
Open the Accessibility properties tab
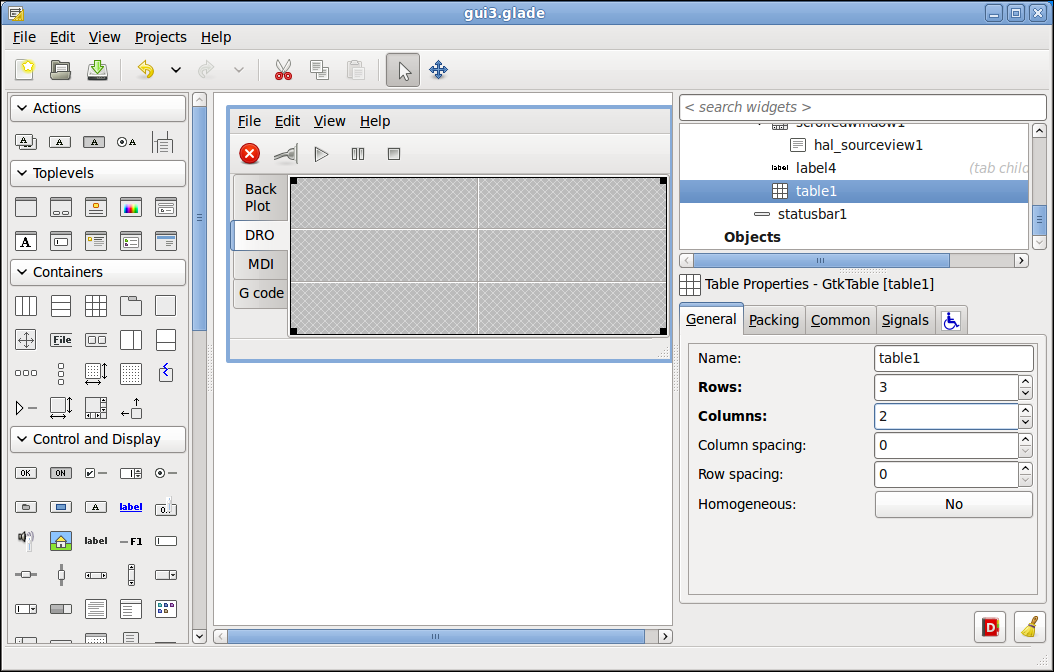[950, 321]
